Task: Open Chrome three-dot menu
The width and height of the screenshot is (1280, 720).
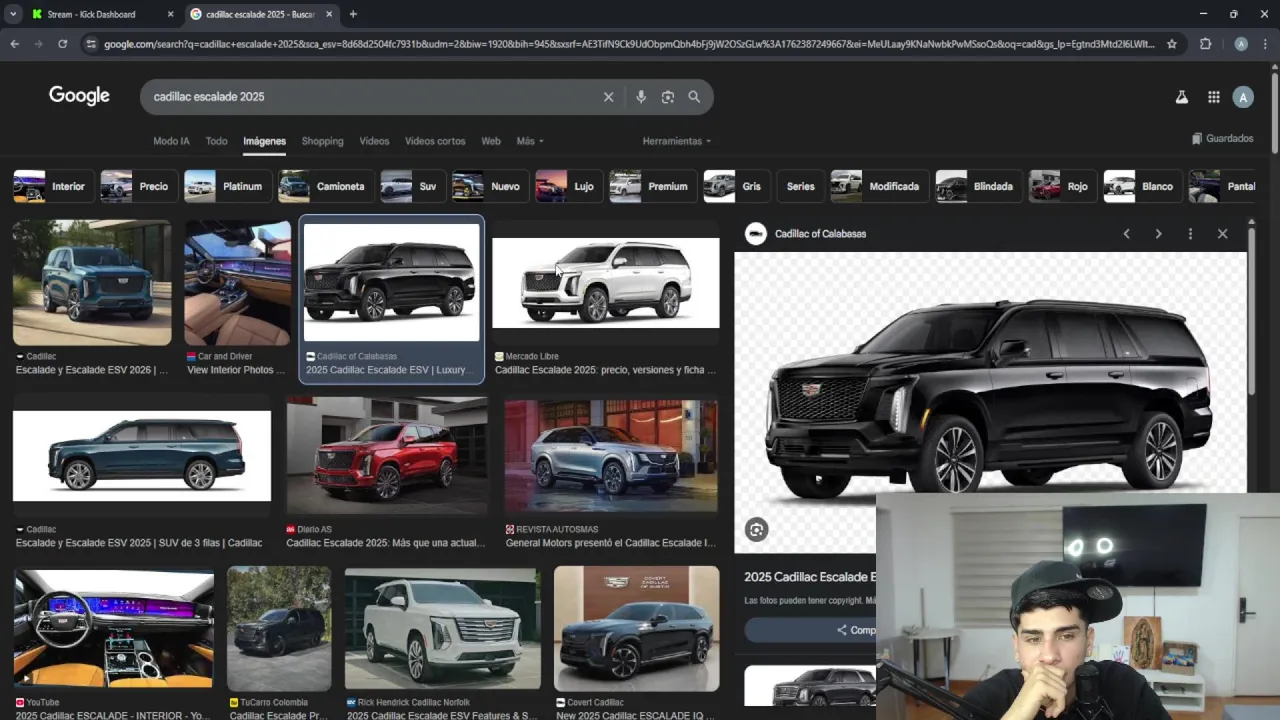Action: click(1267, 44)
